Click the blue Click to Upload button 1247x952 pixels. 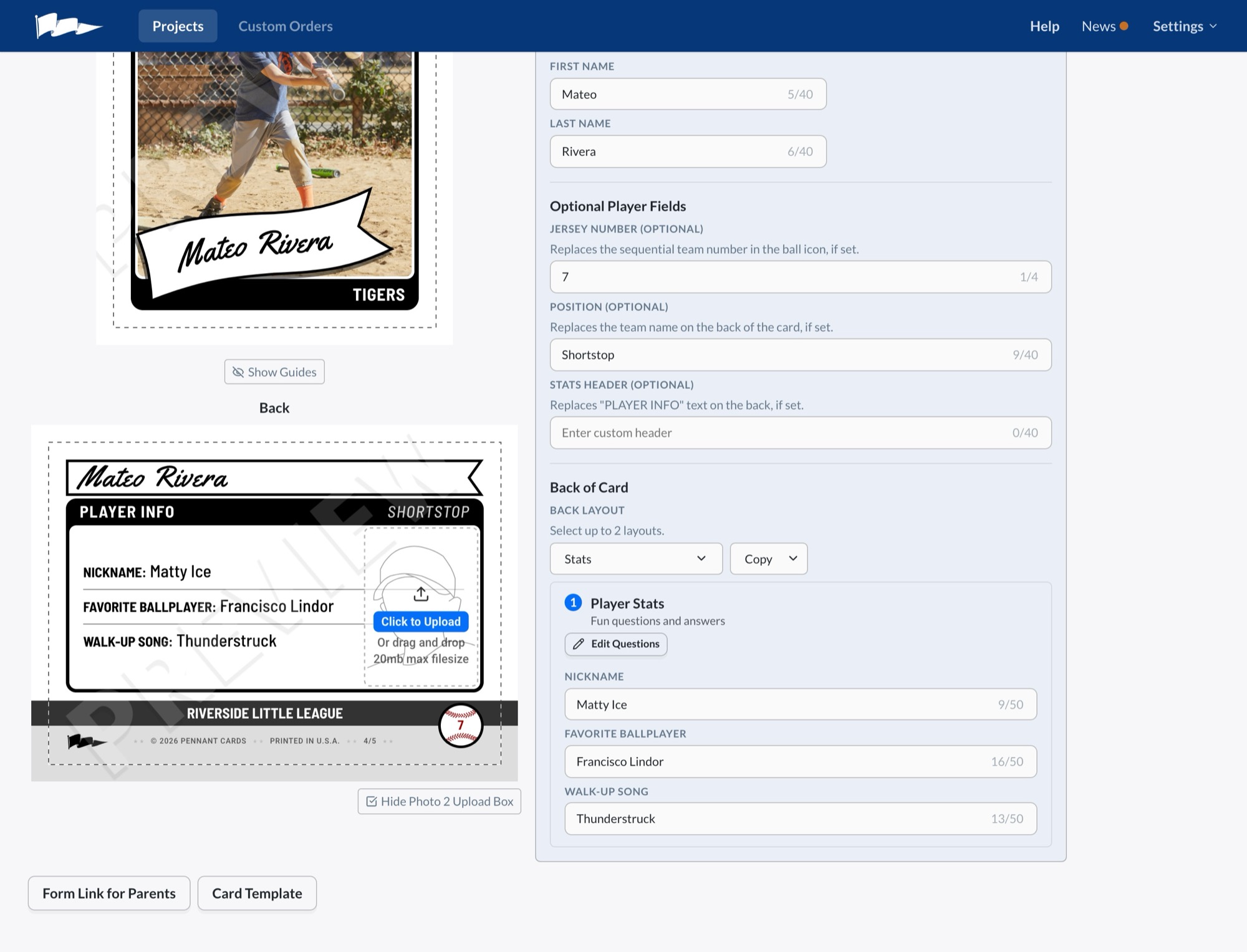[421, 622]
